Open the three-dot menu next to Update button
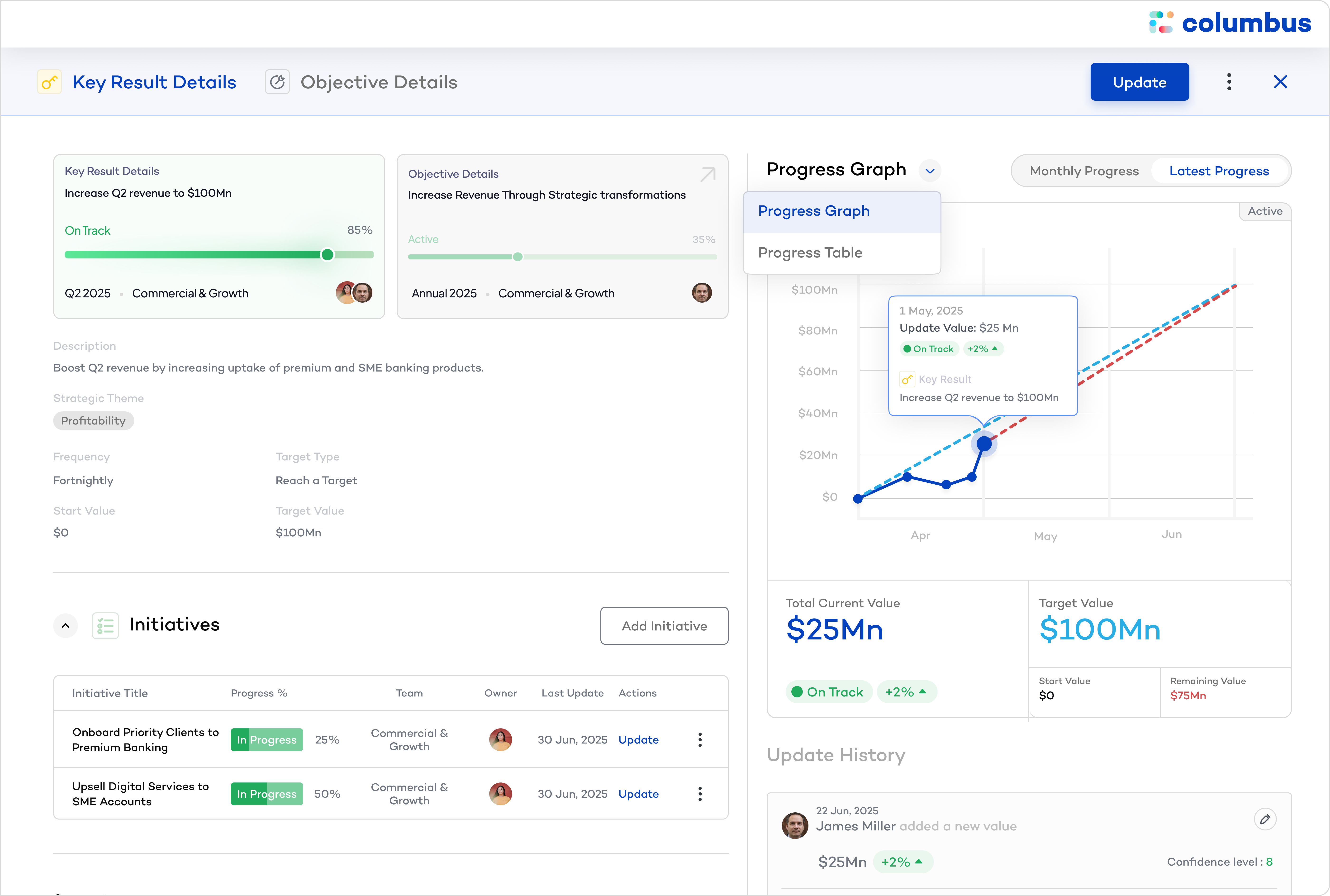Screen dimensions: 1330x896 [1229, 82]
